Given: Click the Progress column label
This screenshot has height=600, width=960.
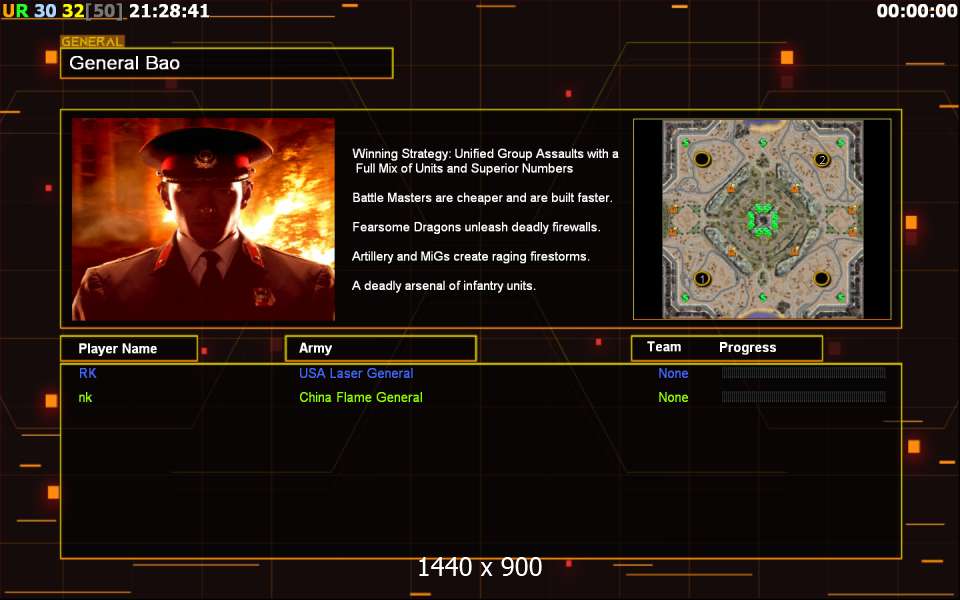Looking at the screenshot, I should tap(748, 348).
